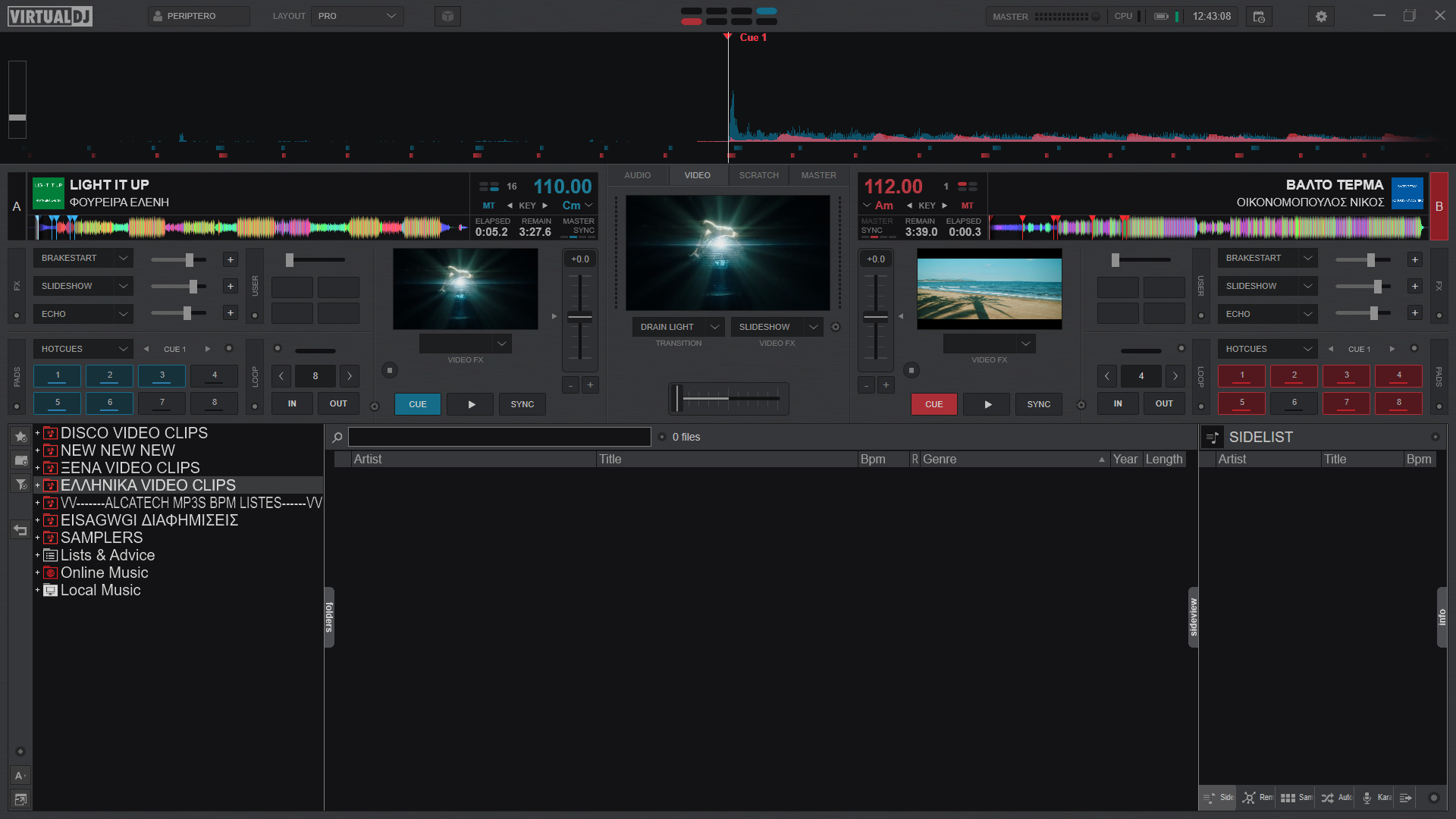Image resolution: width=1456 pixels, height=819 pixels.
Task: Click the SIDELIST header icon
Action: pos(1213,438)
